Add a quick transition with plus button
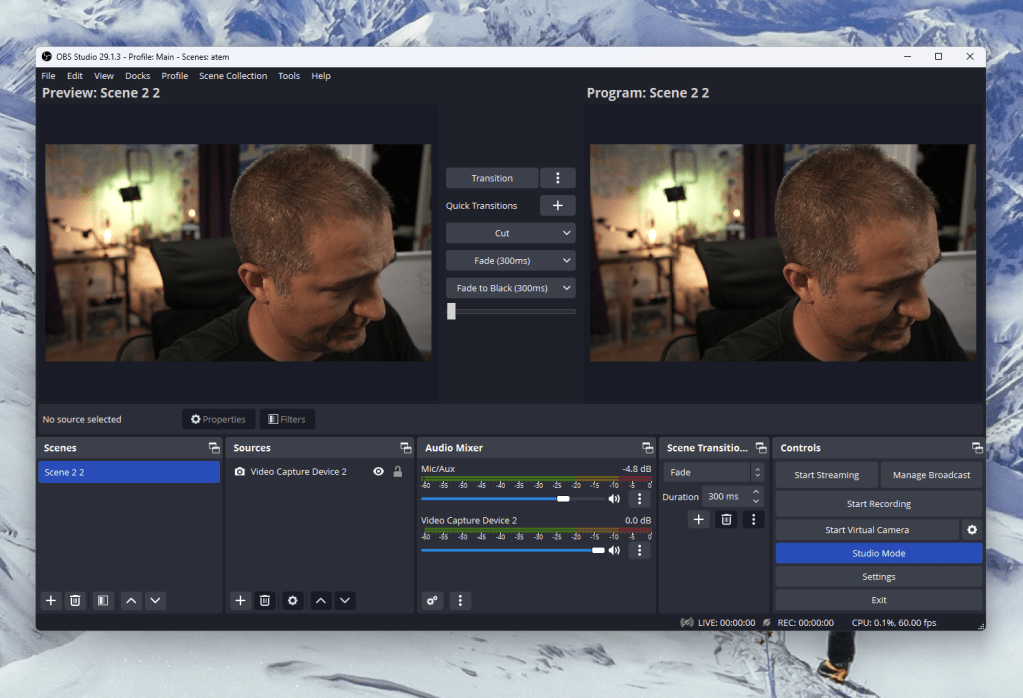1023x698 pixels. tap(558, 205)
